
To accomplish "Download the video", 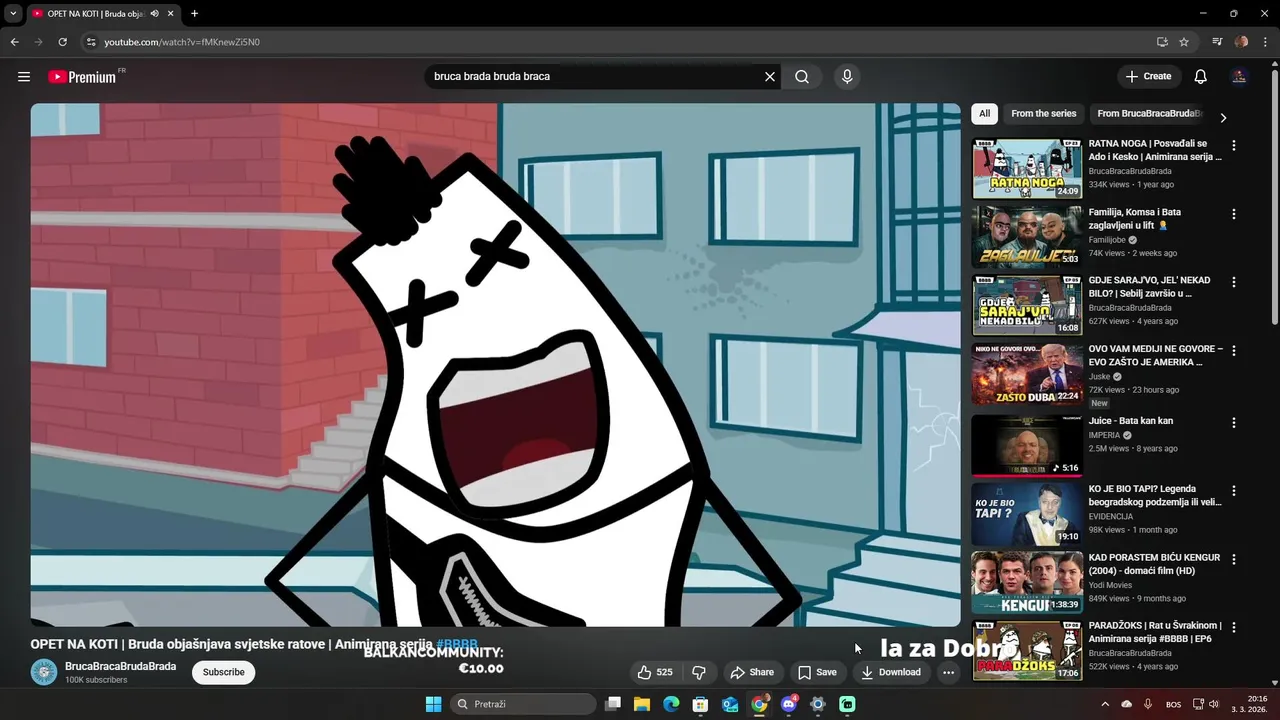I will [891, 672].
